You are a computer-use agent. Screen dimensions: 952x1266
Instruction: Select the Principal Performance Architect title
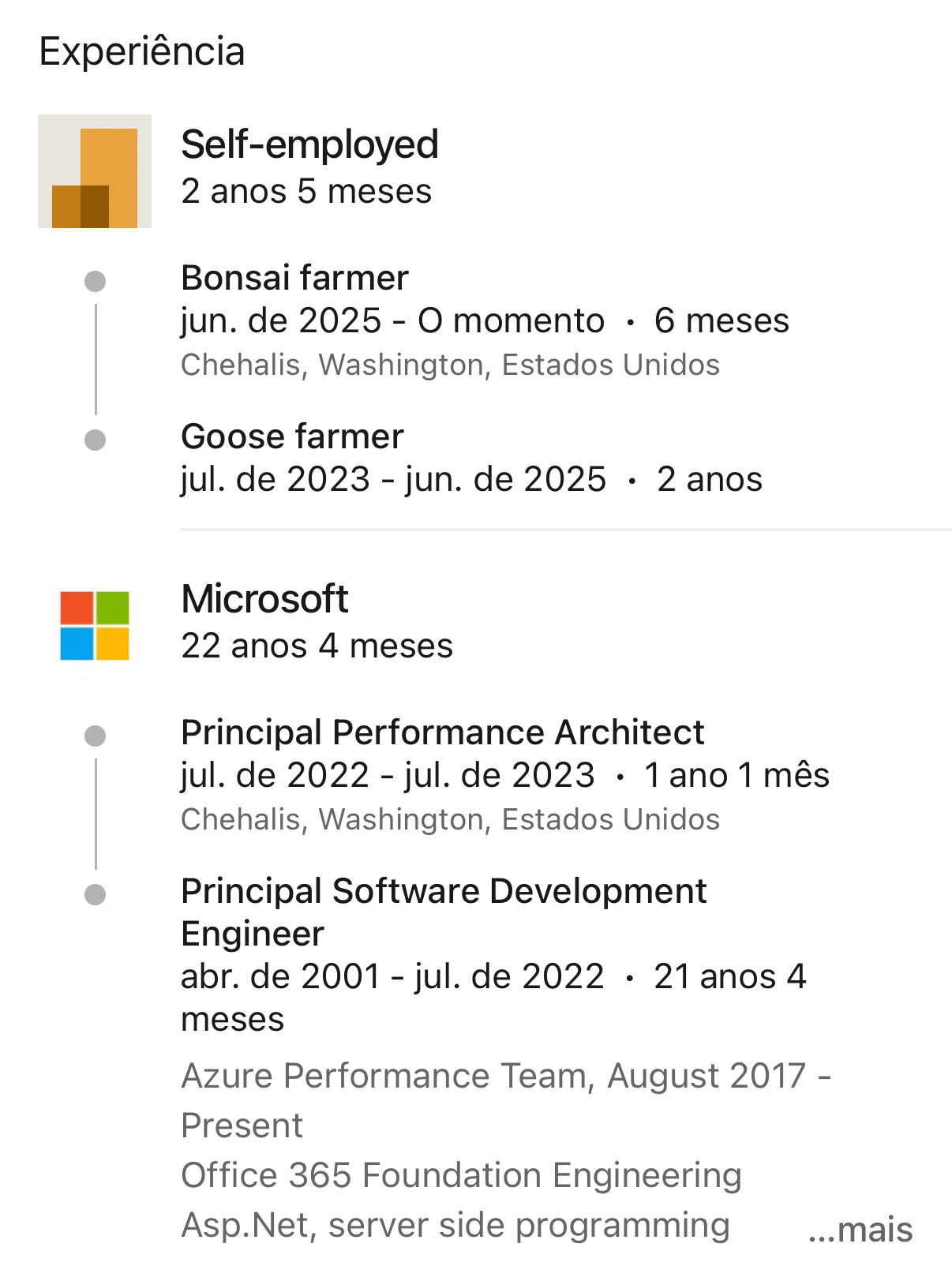[x=442, y=732]
